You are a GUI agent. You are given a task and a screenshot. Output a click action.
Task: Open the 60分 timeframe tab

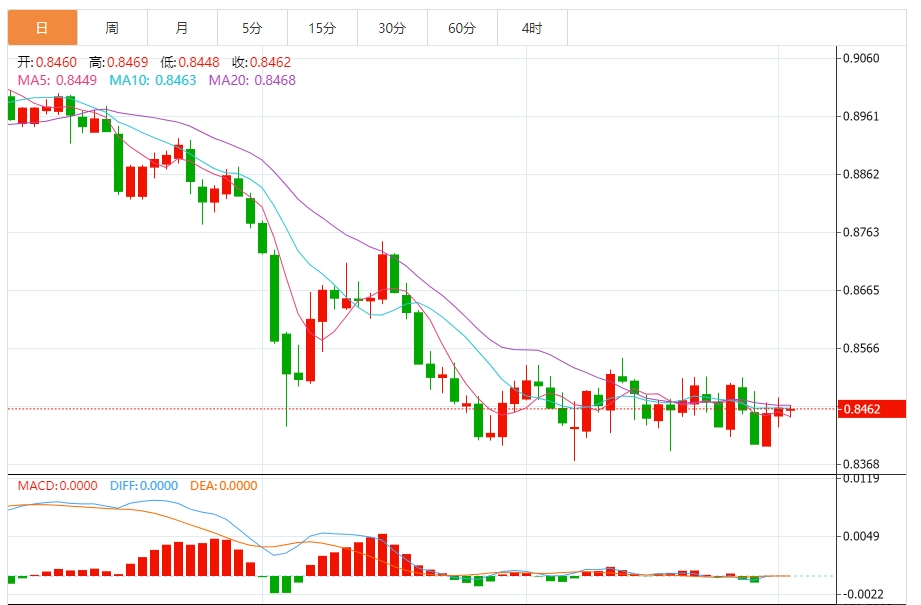point(462,28)
